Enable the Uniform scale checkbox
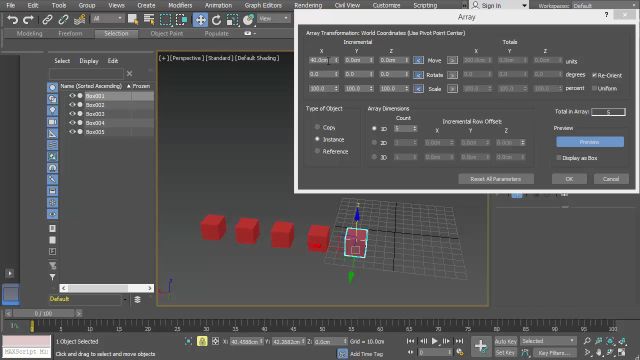 click(594, 88)
